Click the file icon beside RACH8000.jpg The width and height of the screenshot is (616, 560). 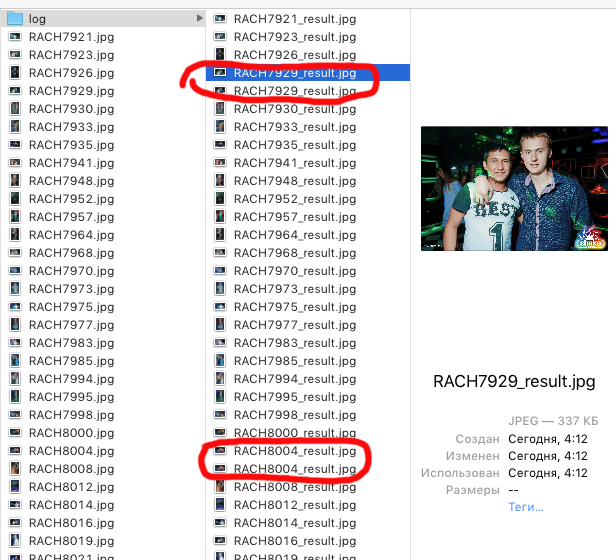point(15,432)
